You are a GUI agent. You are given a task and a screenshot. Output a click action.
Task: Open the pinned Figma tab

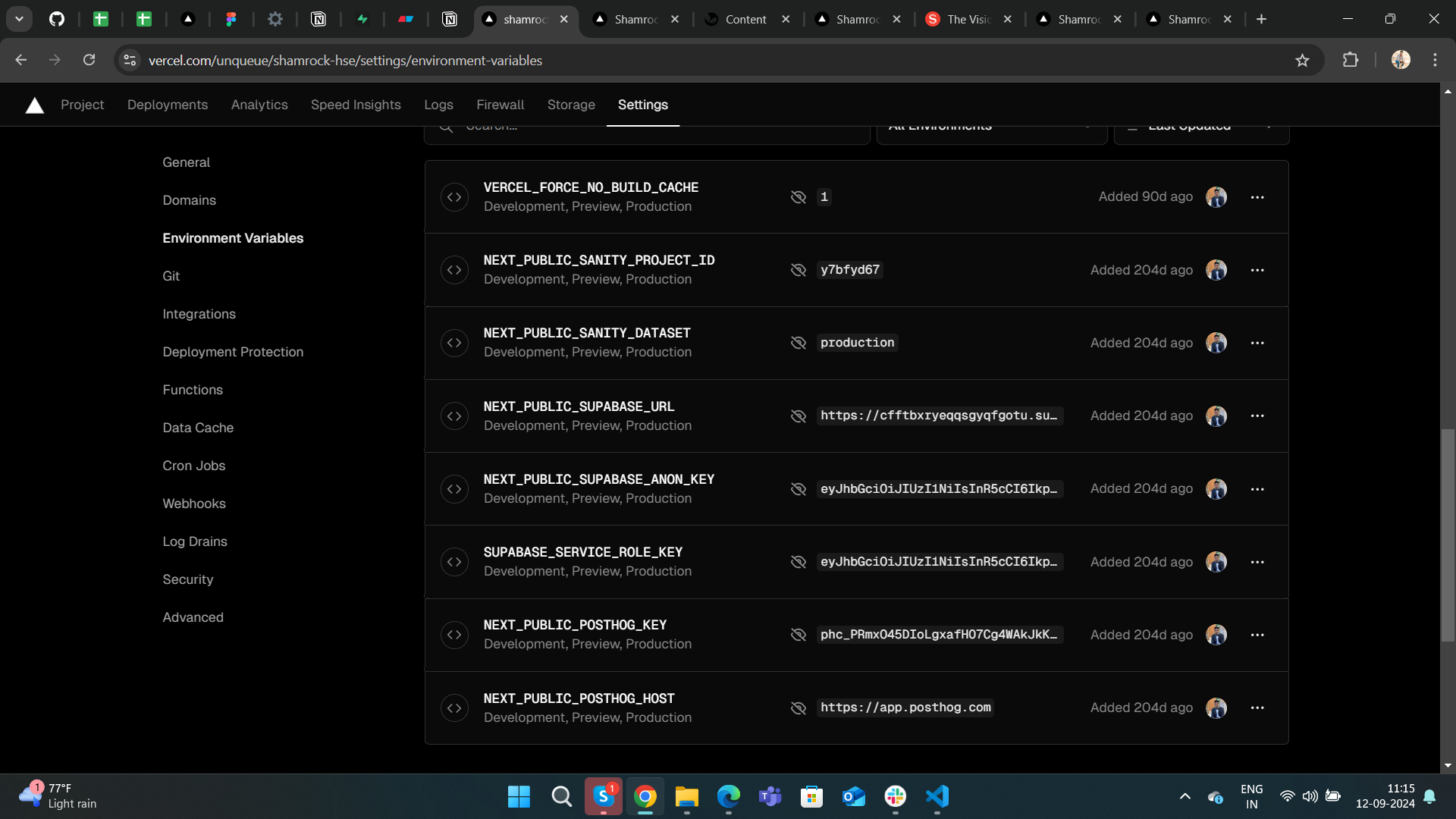[x=231, y=19]
